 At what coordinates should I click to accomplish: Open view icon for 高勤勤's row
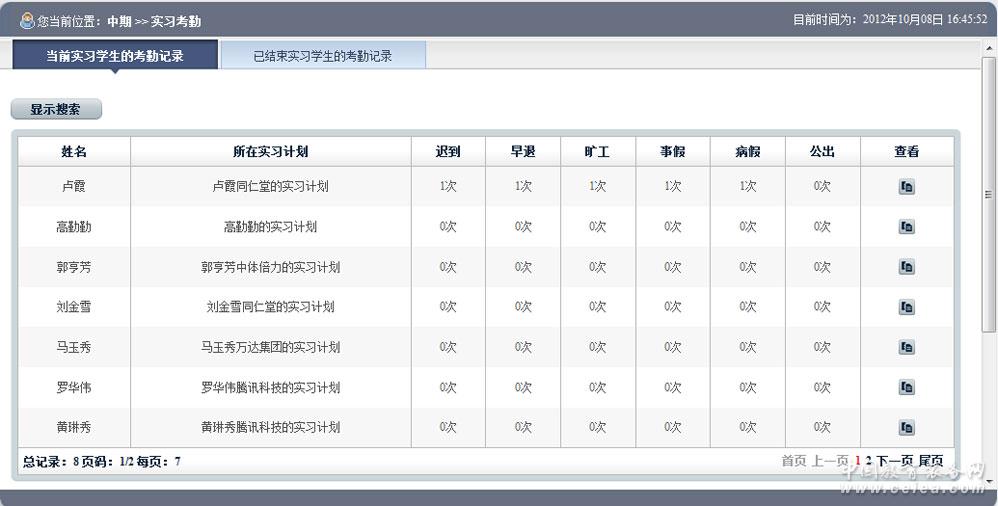coord(906,227)
